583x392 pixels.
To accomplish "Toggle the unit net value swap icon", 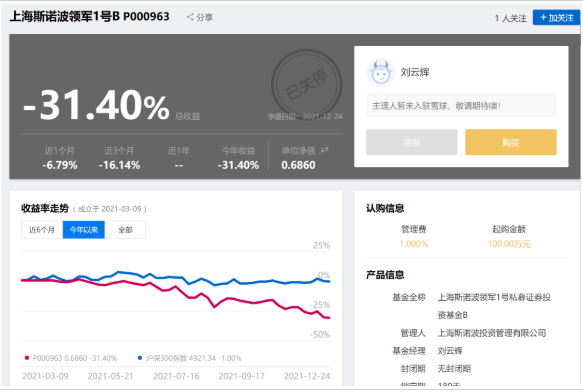I will [325, 150].
